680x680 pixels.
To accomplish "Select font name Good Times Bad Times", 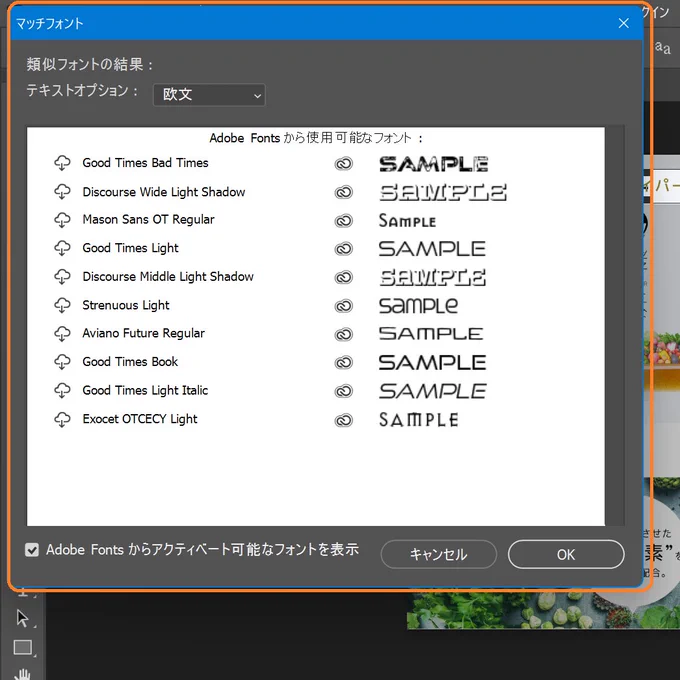I will pos(145,163).
